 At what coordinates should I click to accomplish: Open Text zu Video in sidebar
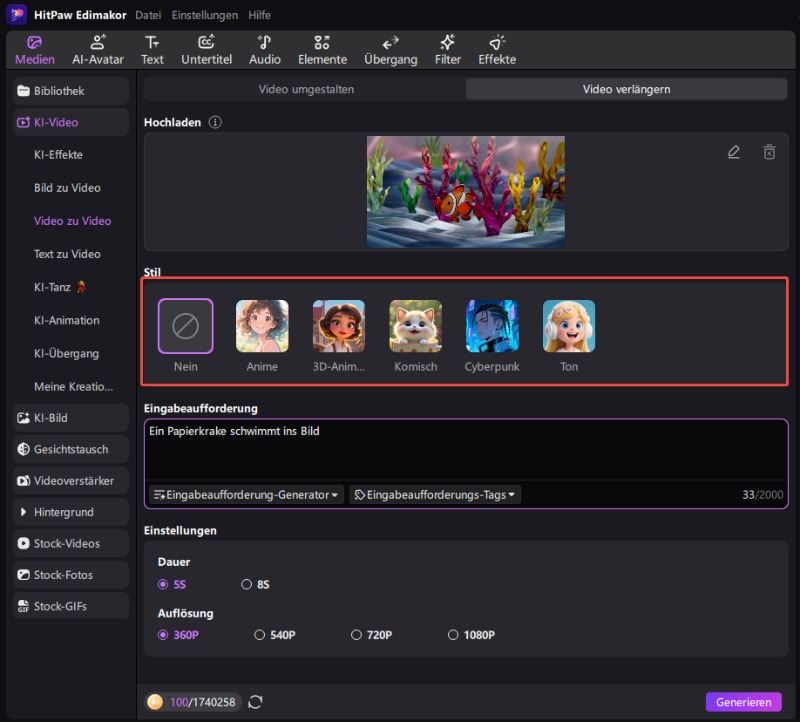(x=67, y=254)
